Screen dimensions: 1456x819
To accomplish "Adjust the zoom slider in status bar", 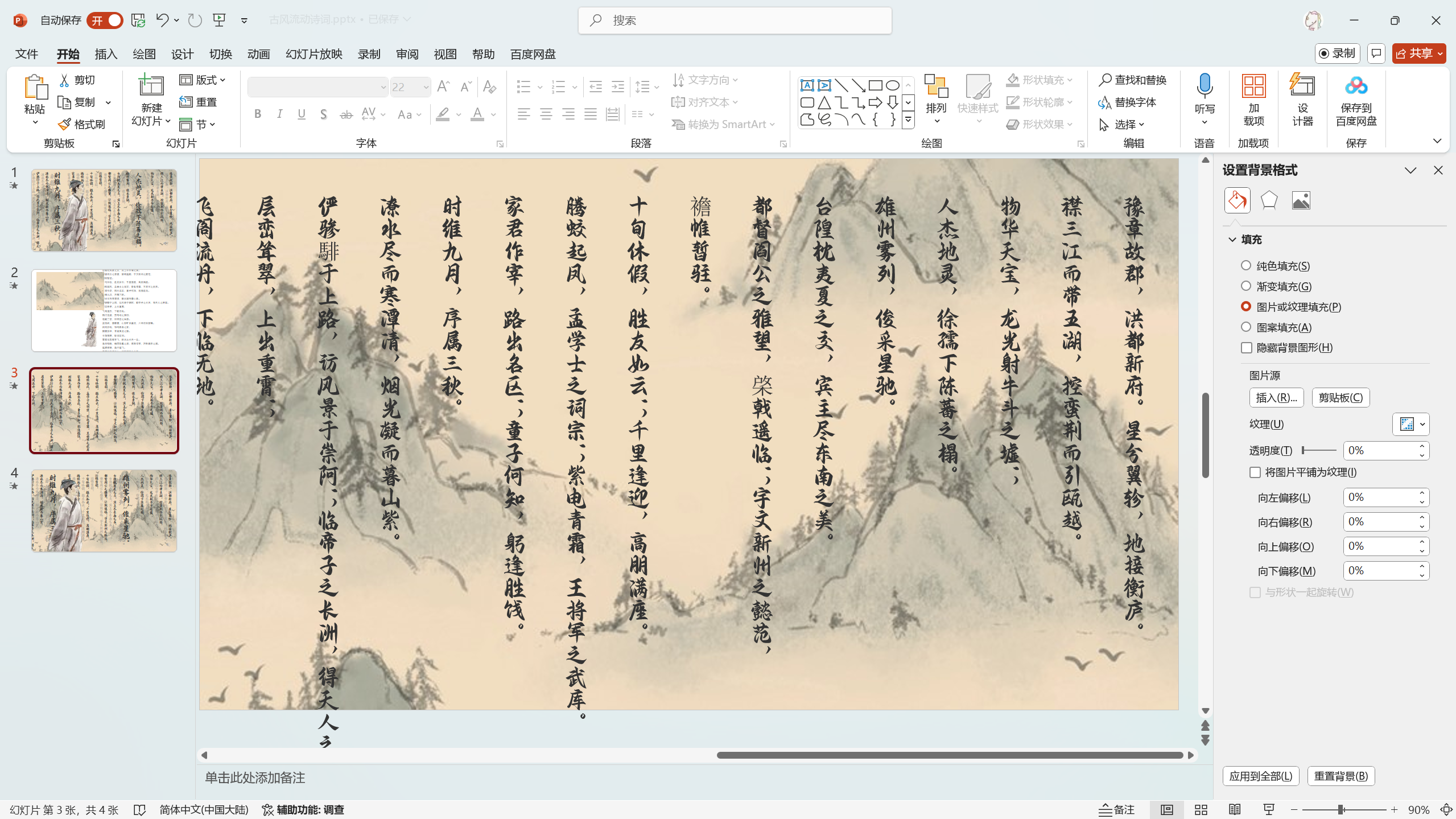I will (x=1344, y=810).
